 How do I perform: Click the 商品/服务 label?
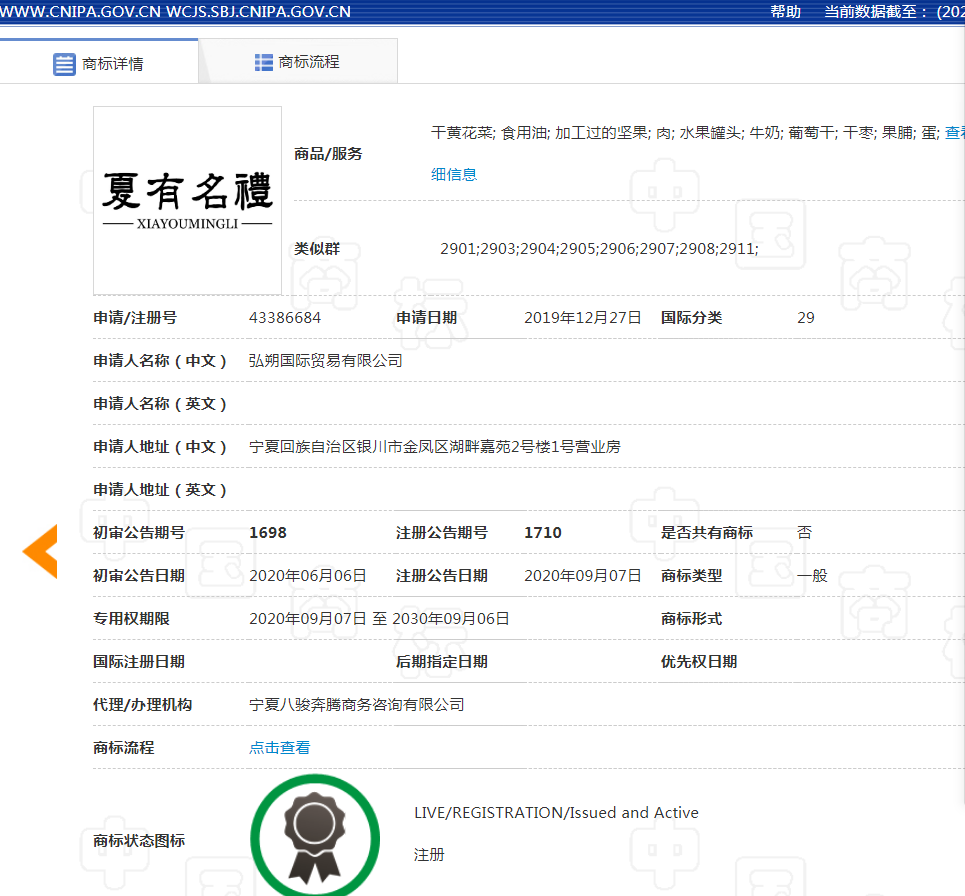(x=328, y=154)
